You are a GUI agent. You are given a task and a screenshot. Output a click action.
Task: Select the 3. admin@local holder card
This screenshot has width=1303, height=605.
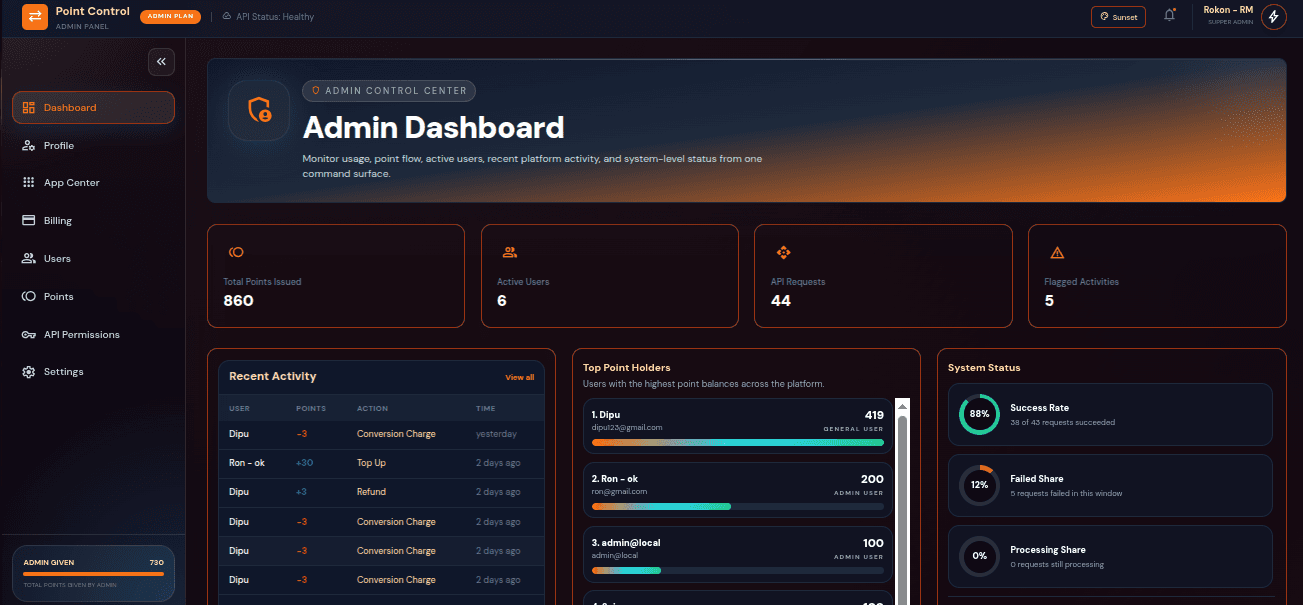tap(738, 554)
